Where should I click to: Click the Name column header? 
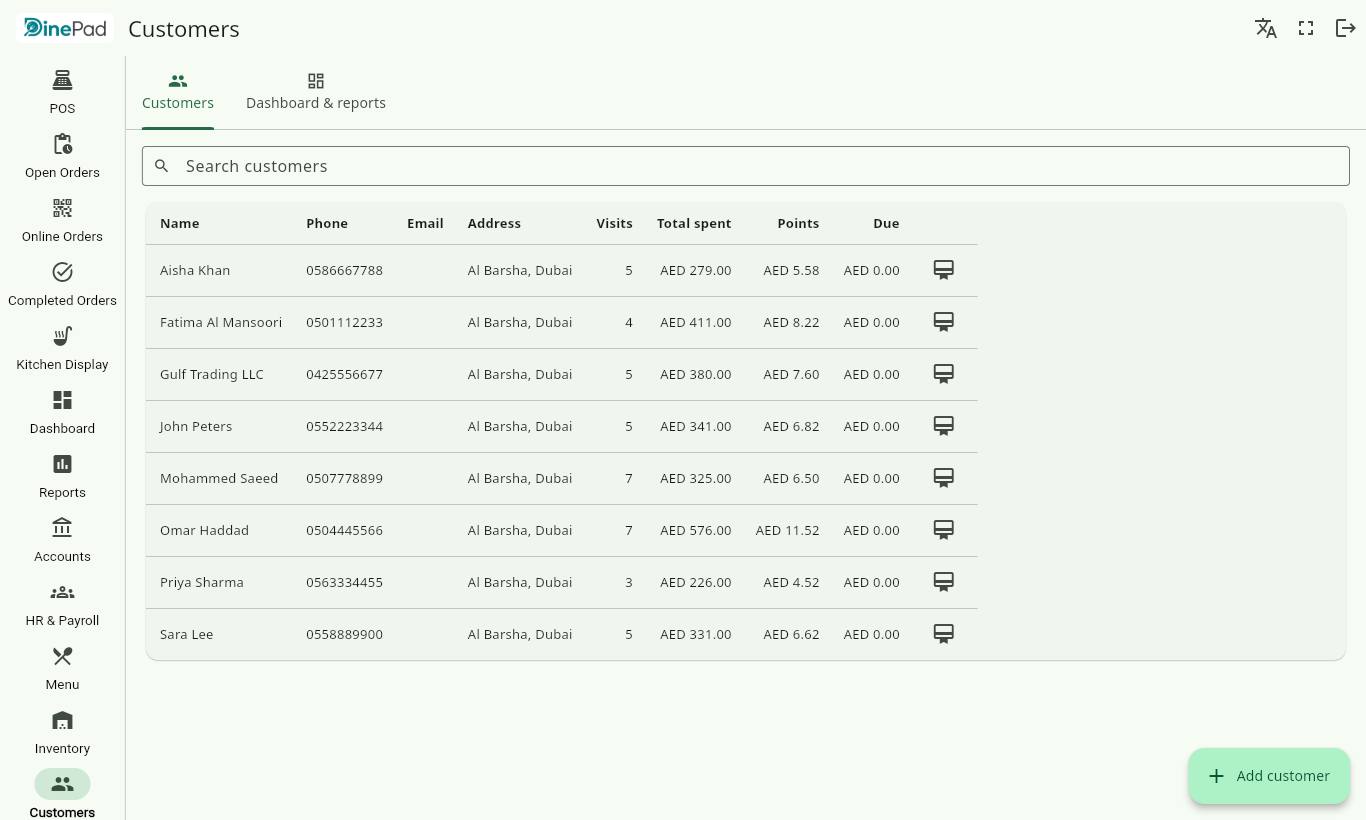click(x=180, y=223)
